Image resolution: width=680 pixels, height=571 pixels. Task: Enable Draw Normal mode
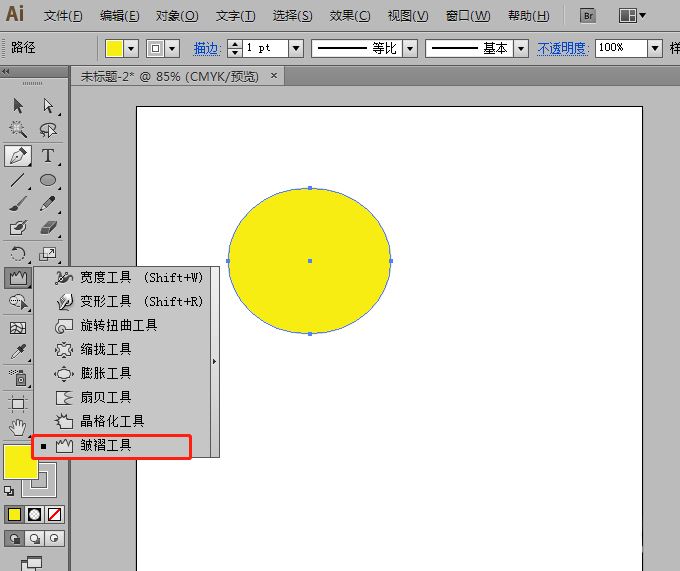point(14,538)
